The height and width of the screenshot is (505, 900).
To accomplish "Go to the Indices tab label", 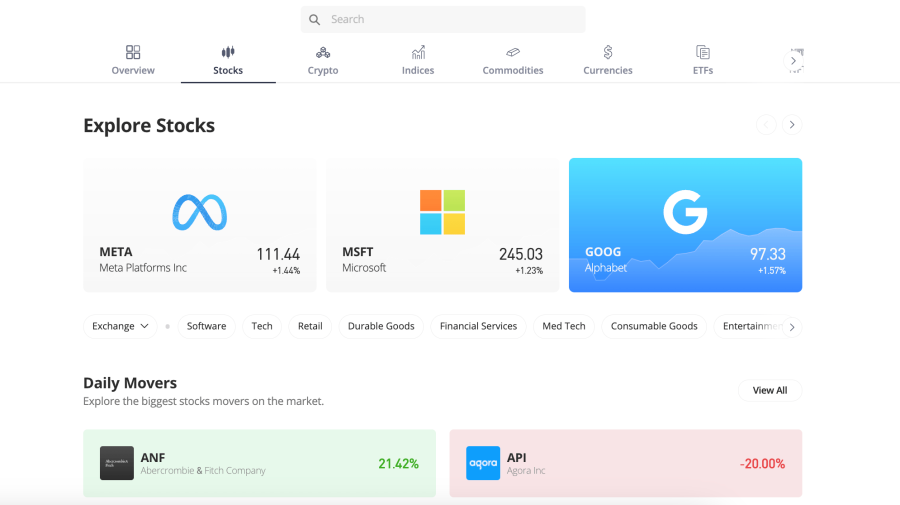I will tap(418, 70).
